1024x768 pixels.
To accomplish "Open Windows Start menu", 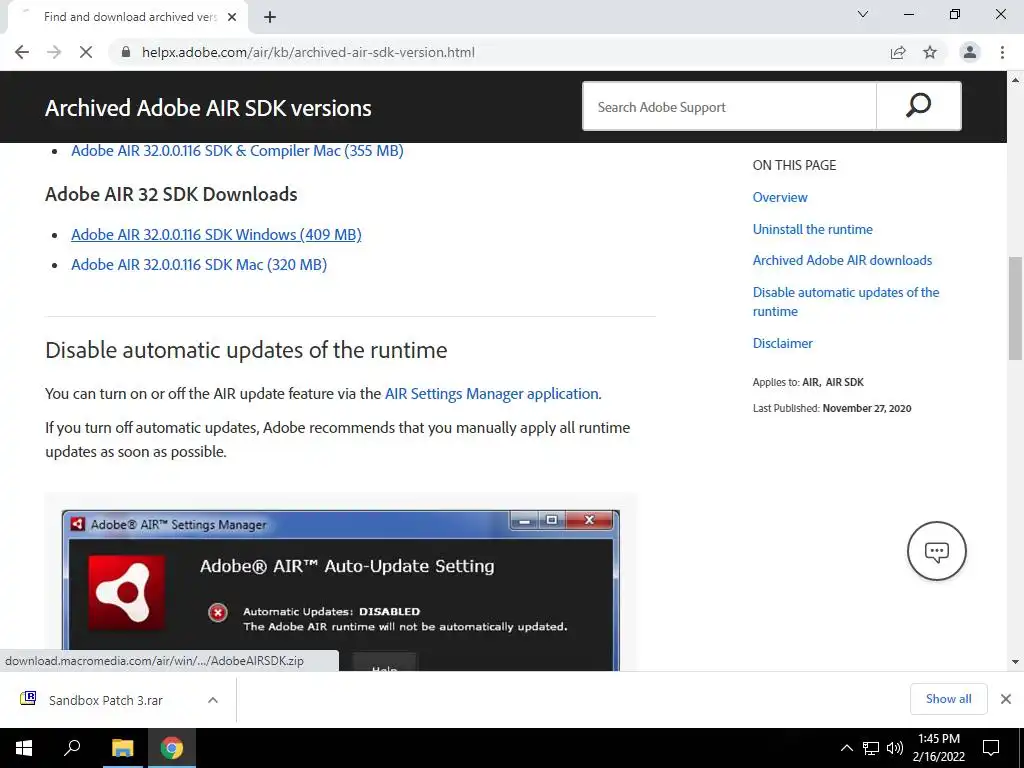I will 24,748.
